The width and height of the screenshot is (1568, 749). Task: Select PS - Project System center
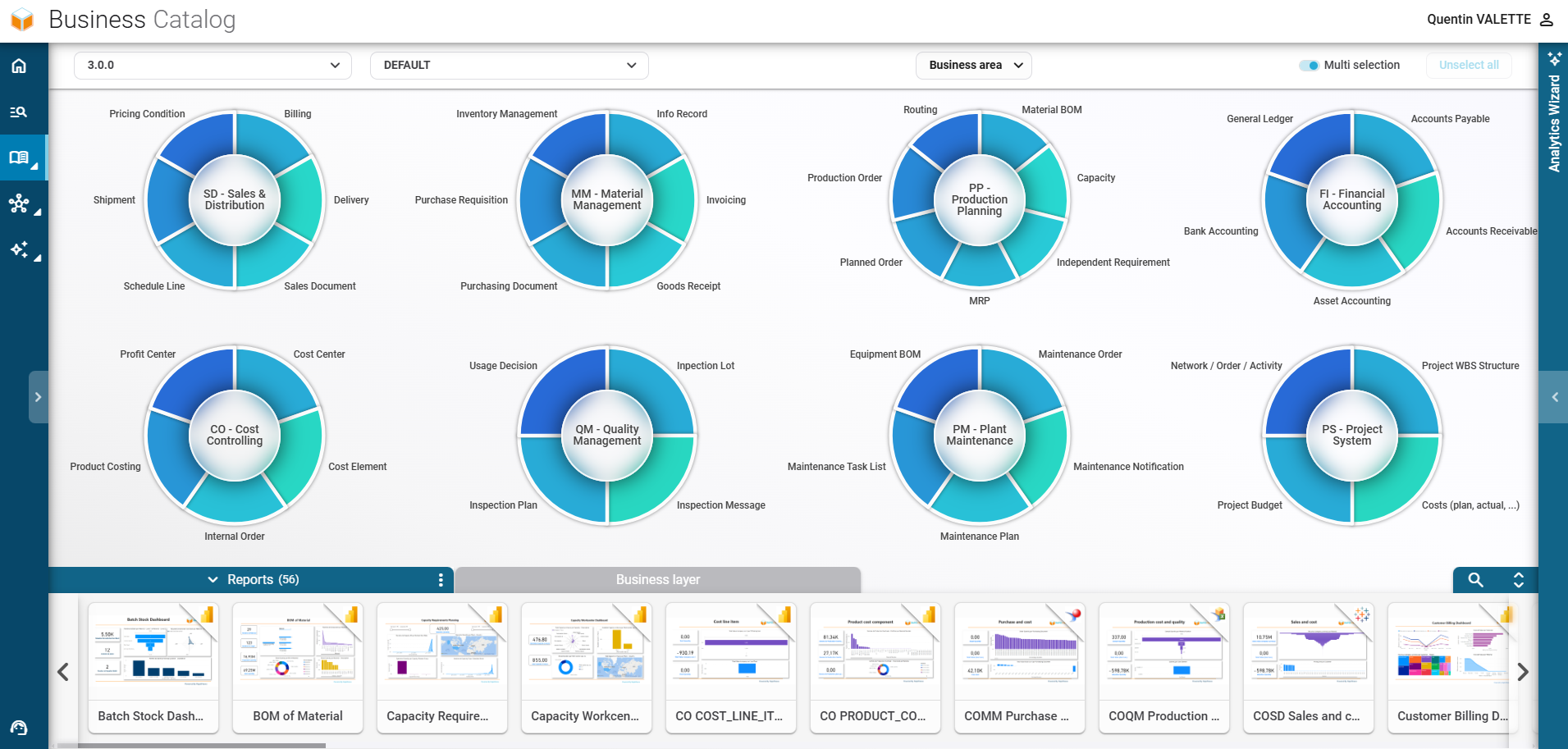coord(1352,435)
